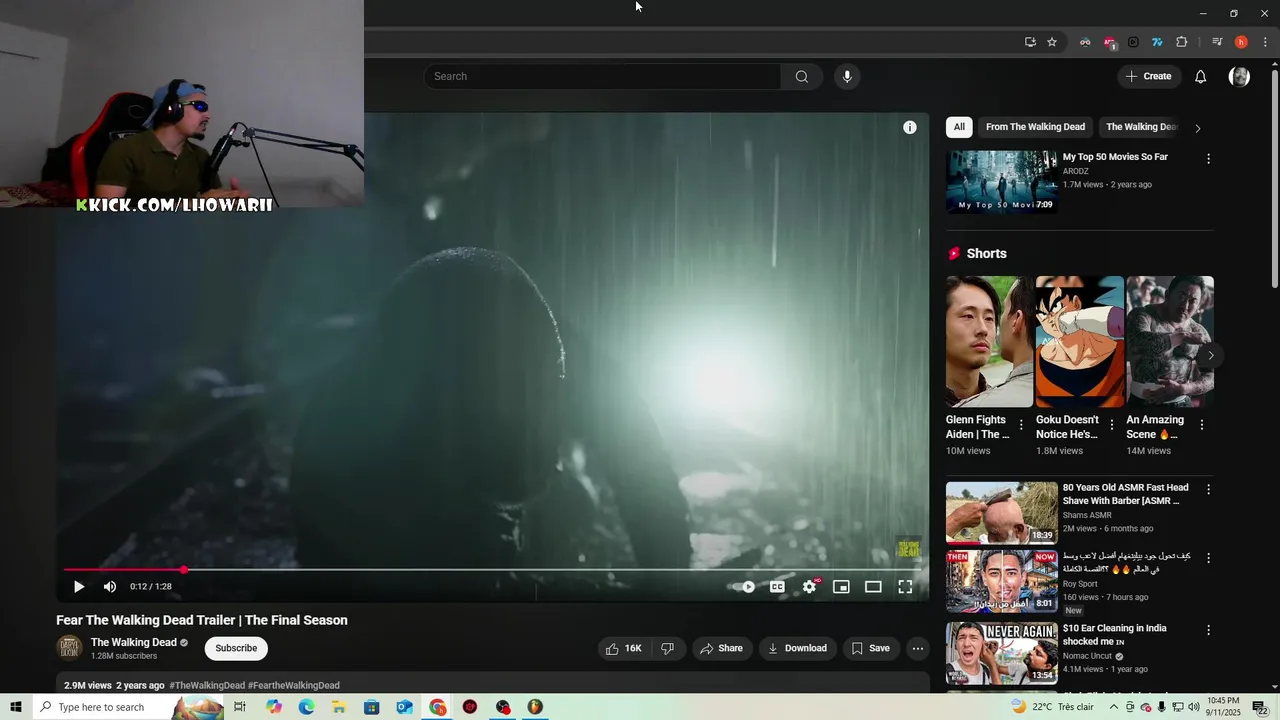The height and width of the screenshot is (720, 1280).
Task: Bookmark this page with the star icon
Action: pos(1052,42)
